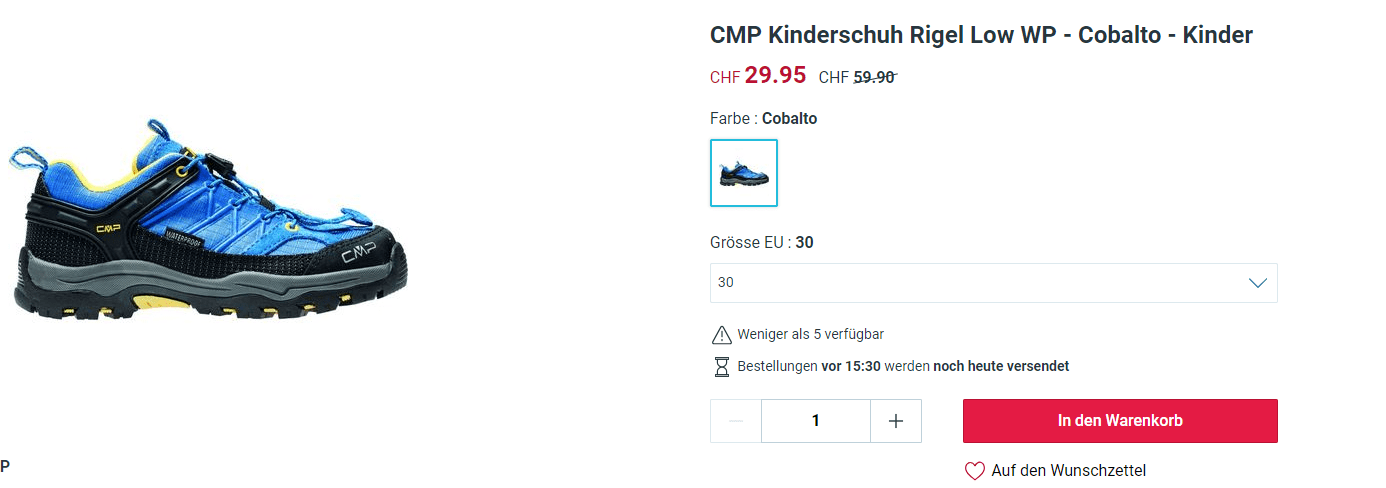This screenshot has height=488, width=1386.
Task: Click the Weniger als 5 verfügbar notice
Action: [810, 335]
